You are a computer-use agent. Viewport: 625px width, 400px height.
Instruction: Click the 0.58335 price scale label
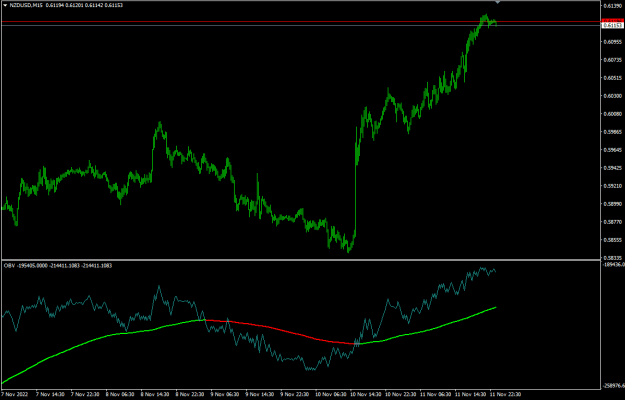[x=613, y=258]
